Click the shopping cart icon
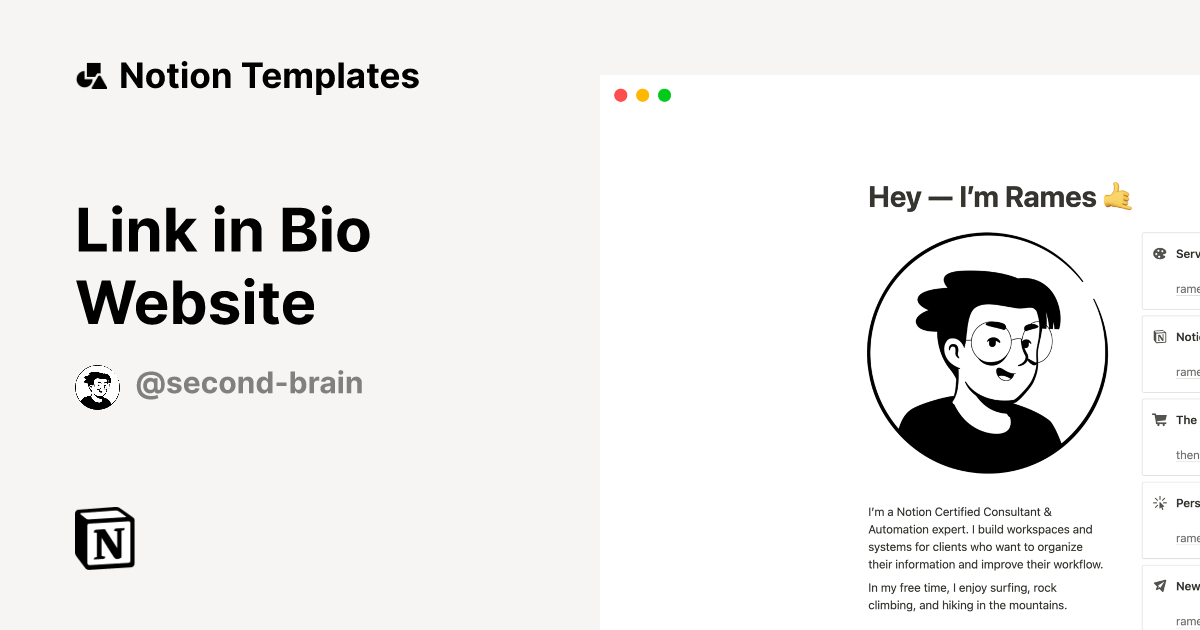 1159,419
